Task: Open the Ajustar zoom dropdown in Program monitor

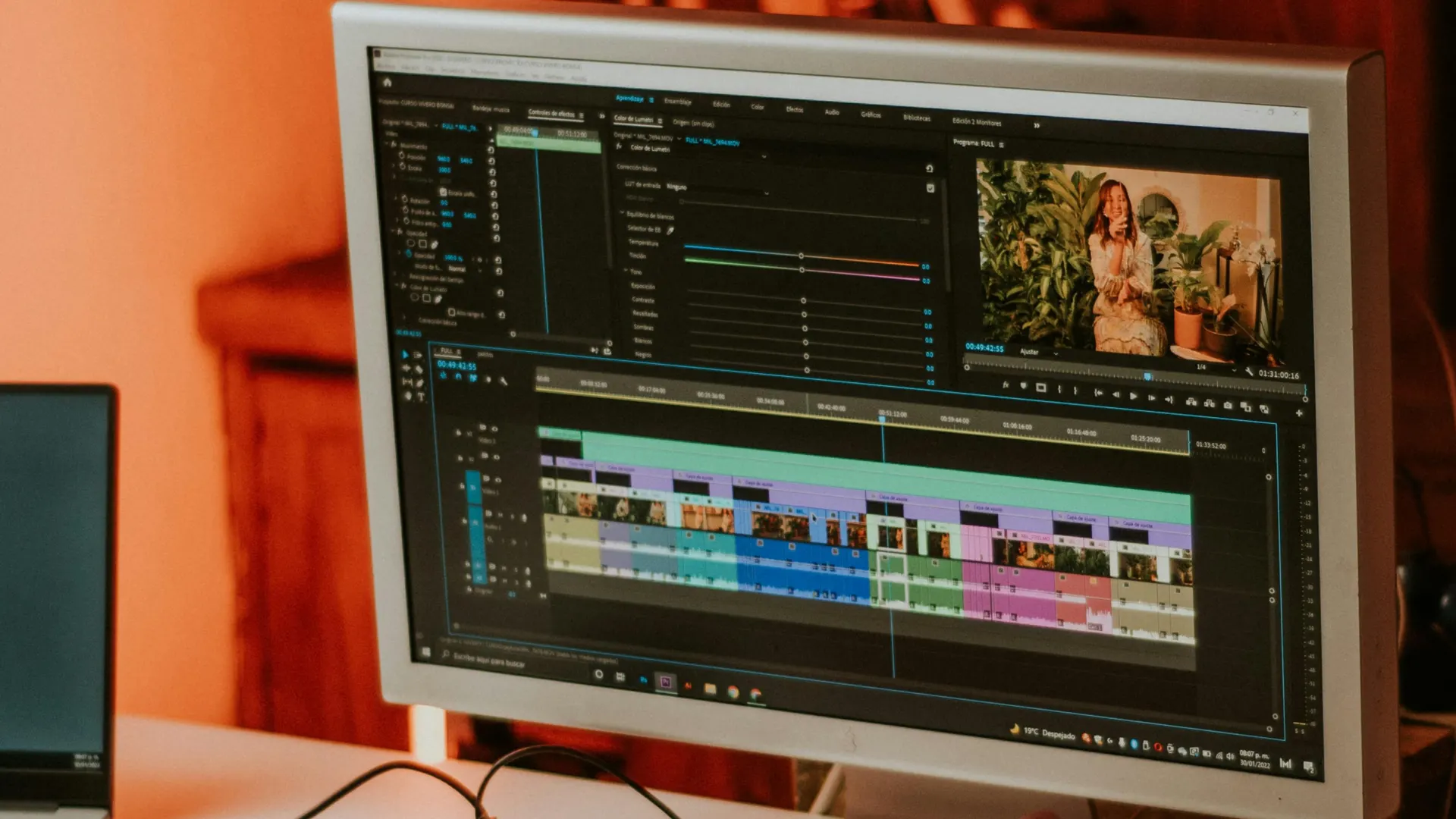Action: pos(1037,353)
